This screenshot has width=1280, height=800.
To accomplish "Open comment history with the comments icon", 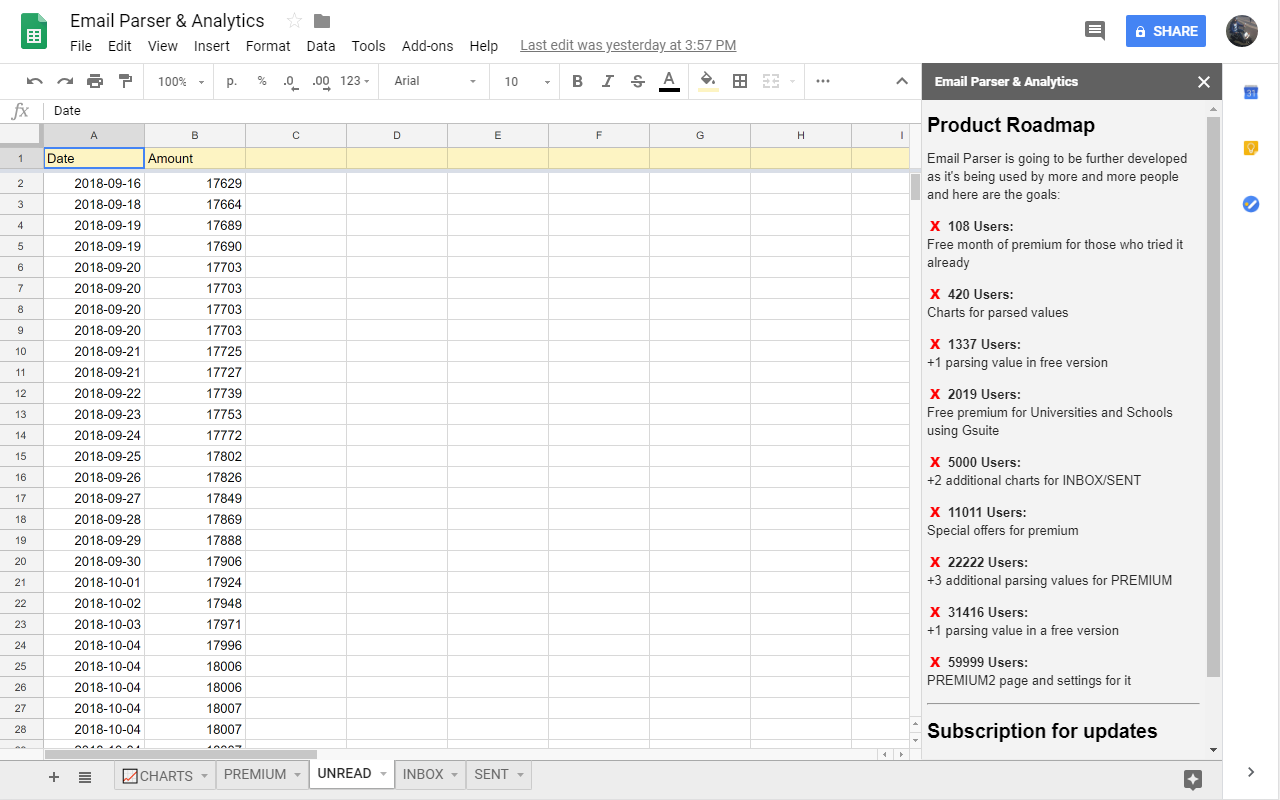I will [1094, 30].
